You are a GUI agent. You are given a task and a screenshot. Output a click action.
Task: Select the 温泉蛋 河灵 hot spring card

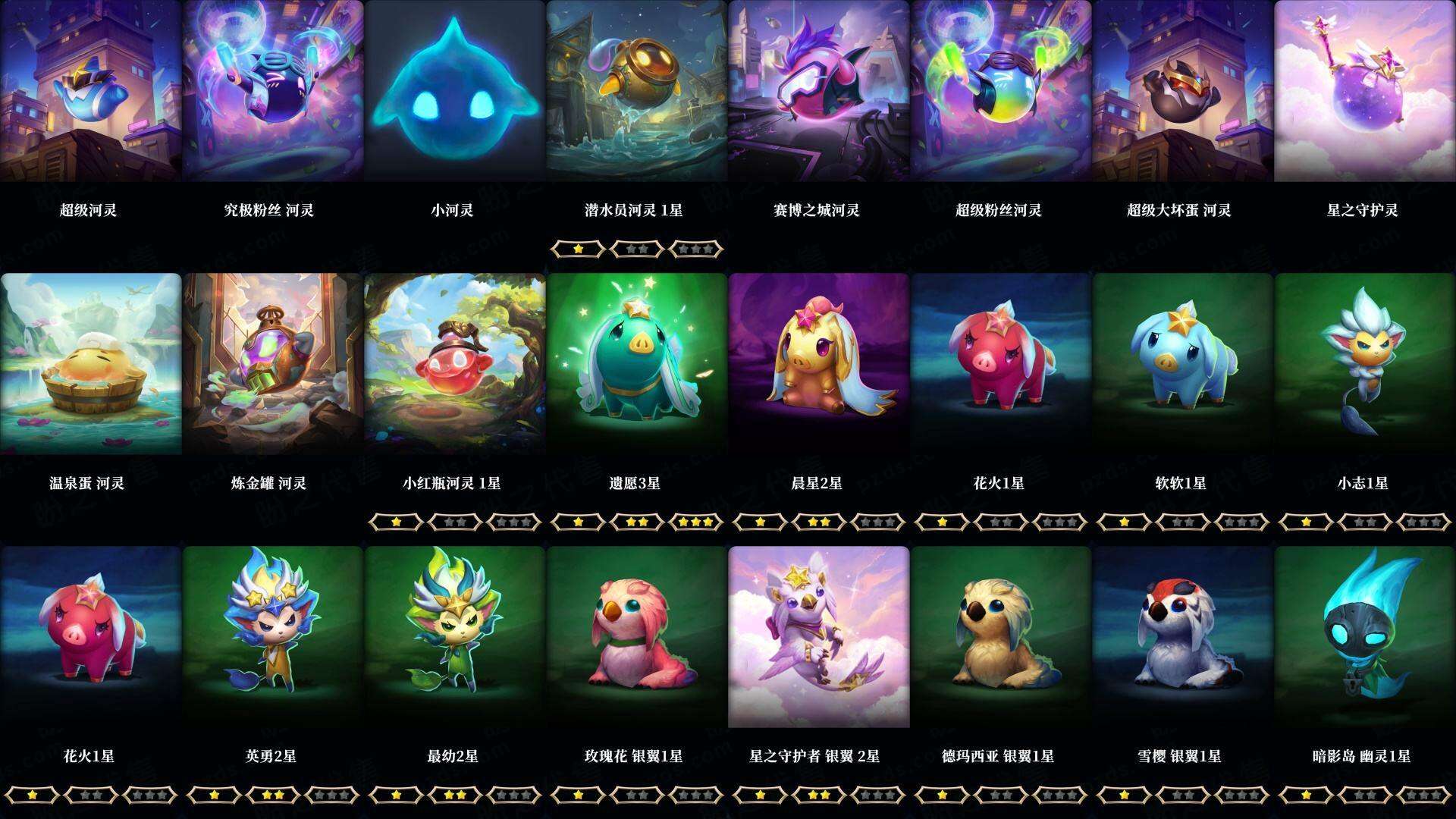(x=91, y=364)
